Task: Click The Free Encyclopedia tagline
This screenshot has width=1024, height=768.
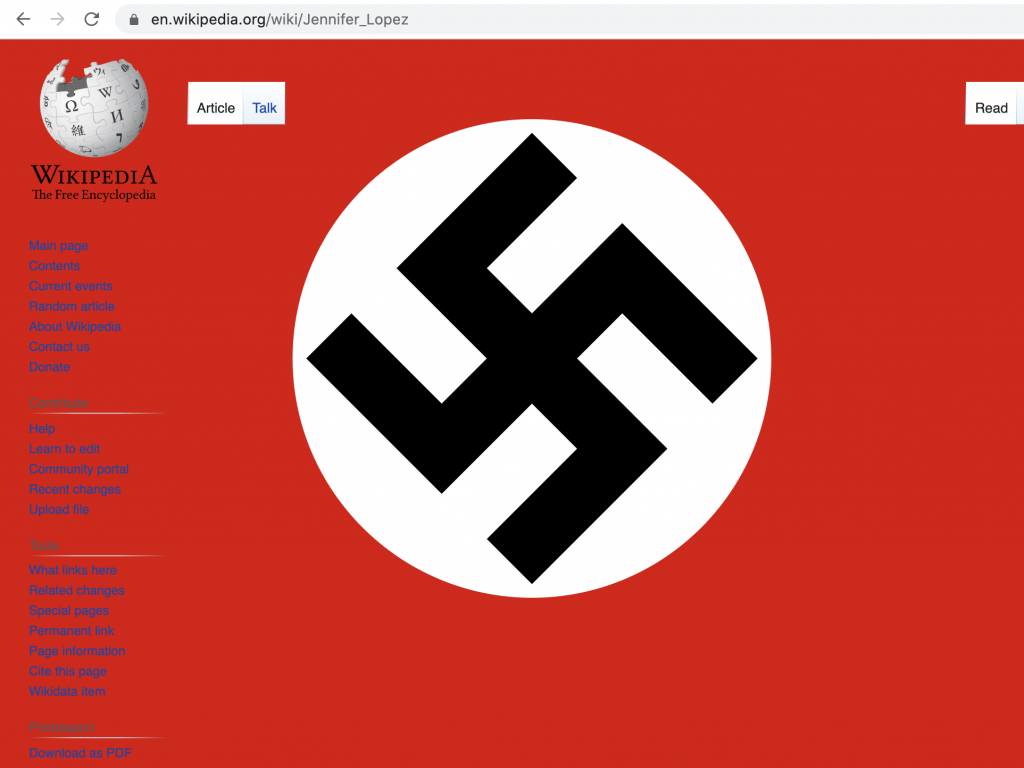Action: (94, 195)
